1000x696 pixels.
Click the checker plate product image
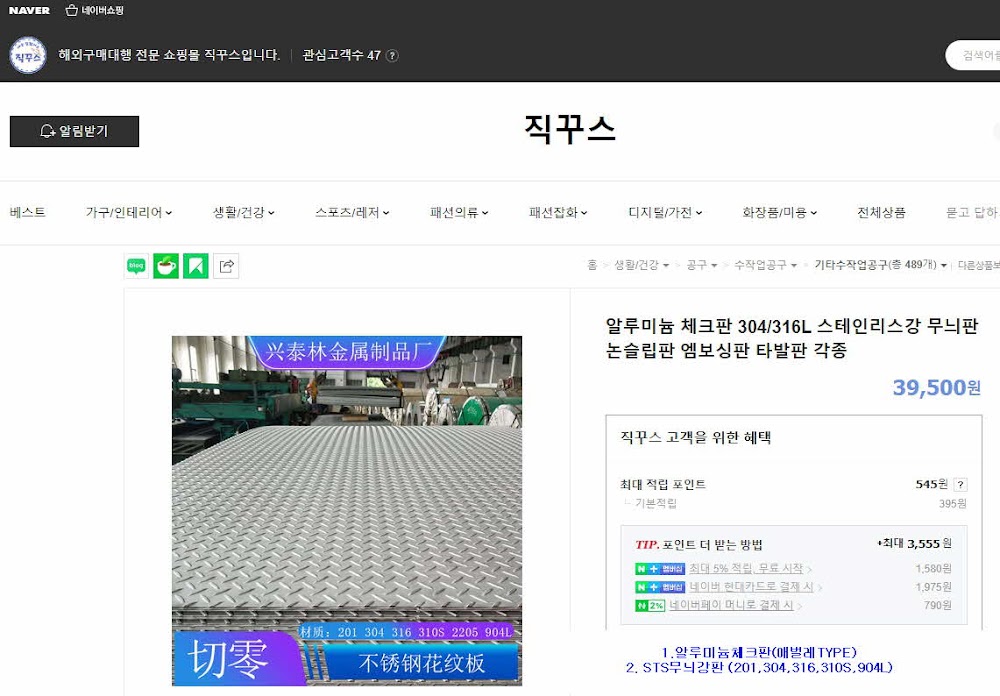[347, 510]
